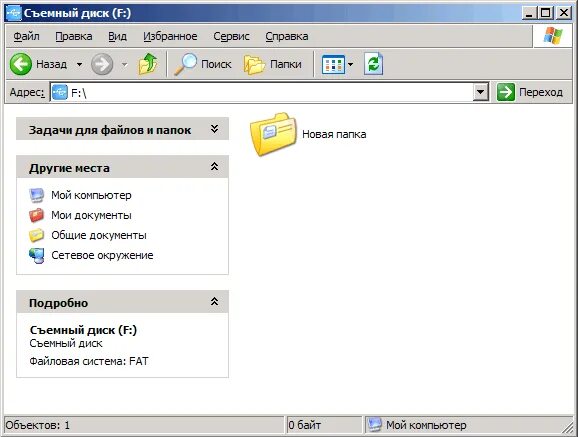Click the Другие места header text

click(69, 168)
